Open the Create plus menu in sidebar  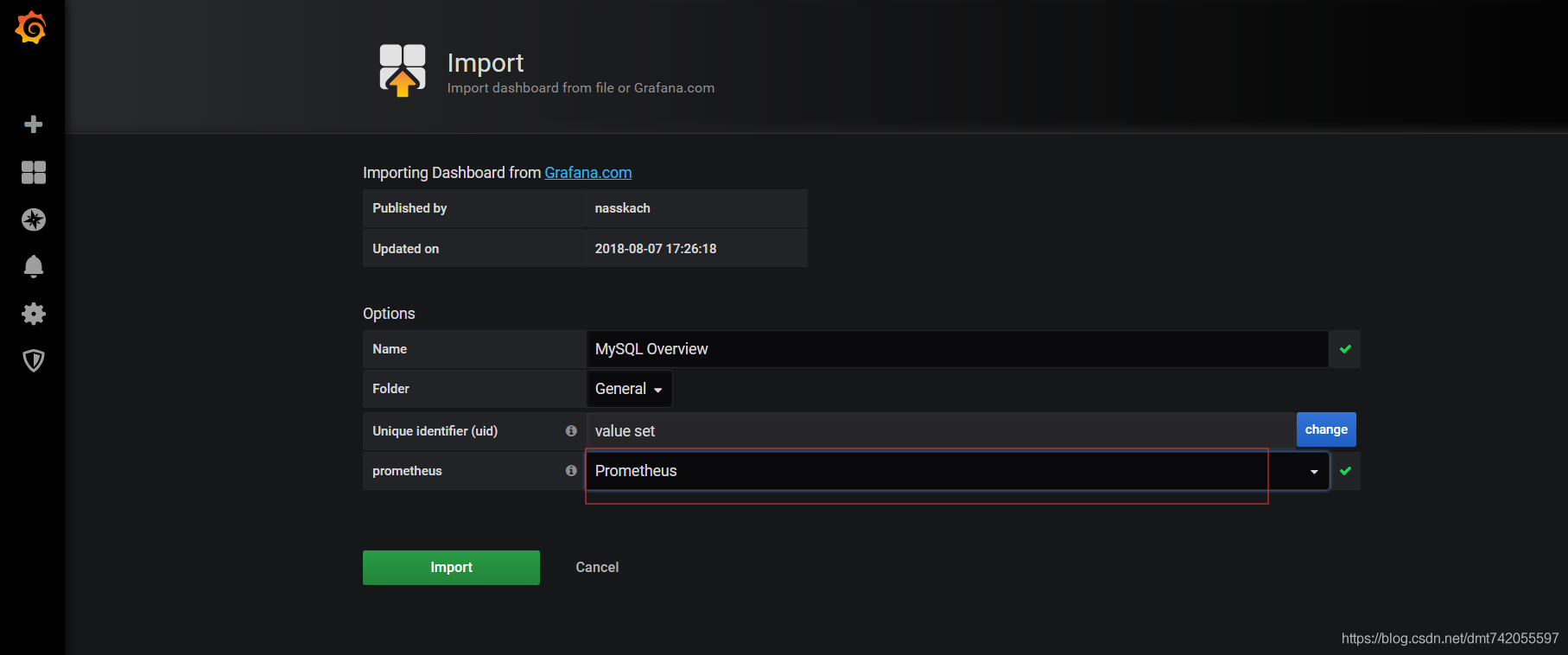point(33,124)
